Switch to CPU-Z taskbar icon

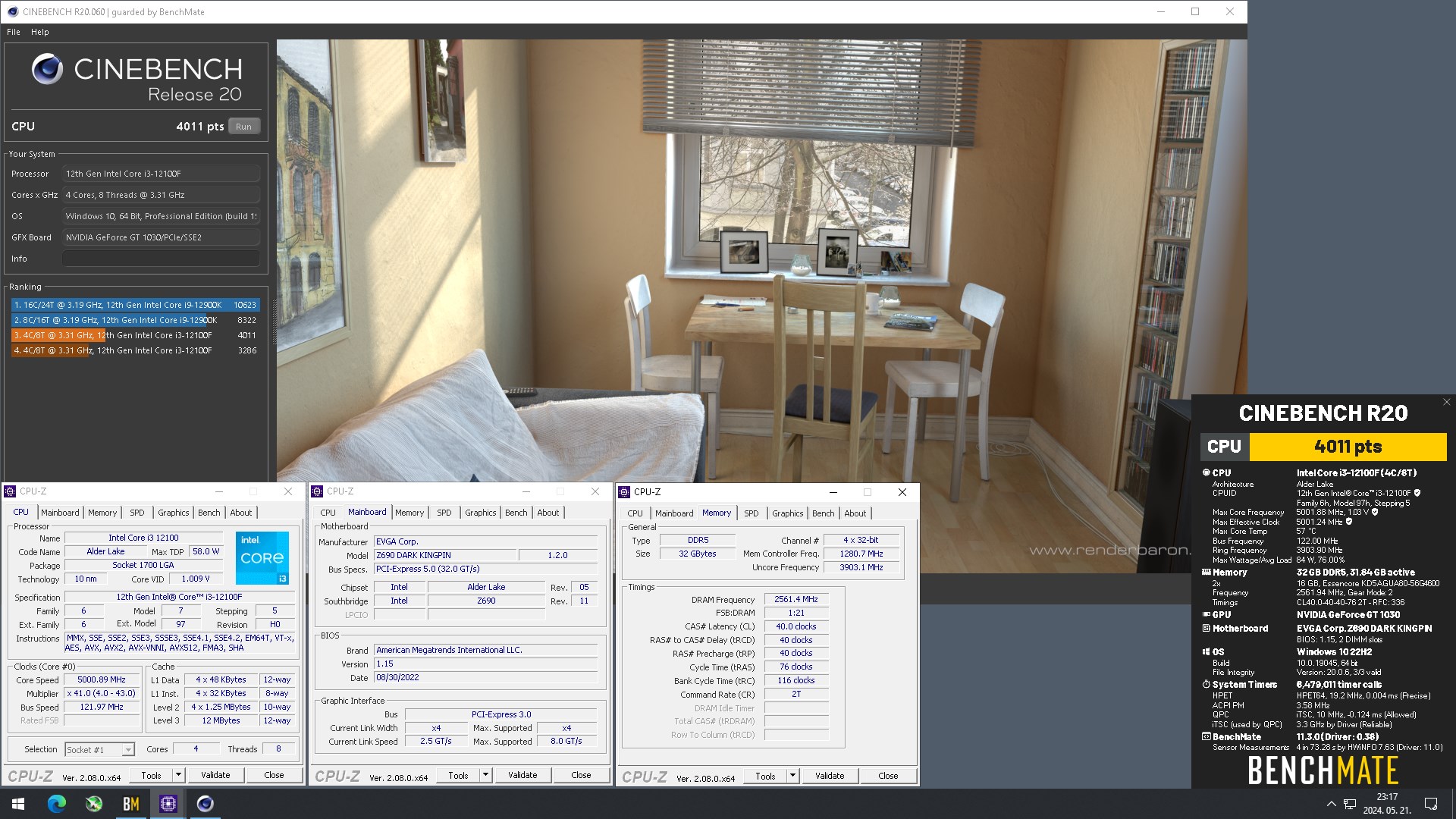[x=168, y=804]
